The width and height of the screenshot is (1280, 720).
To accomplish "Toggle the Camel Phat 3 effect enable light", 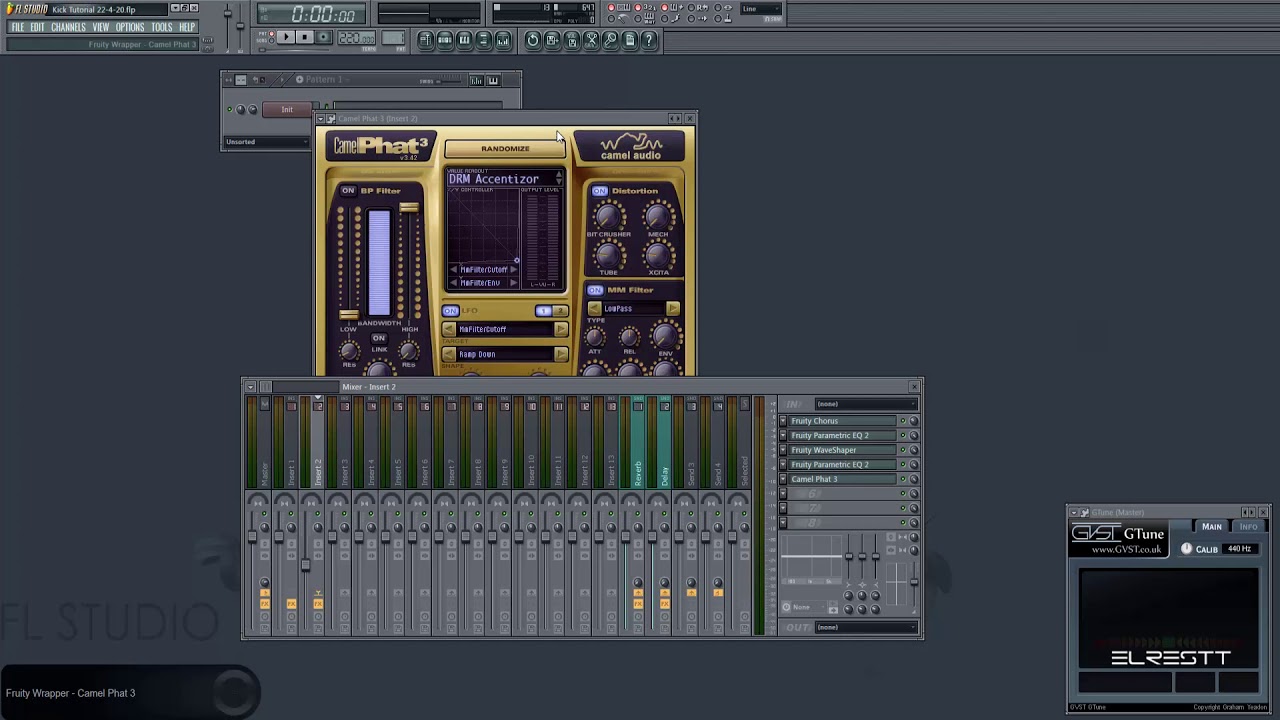I will [903, 479].
